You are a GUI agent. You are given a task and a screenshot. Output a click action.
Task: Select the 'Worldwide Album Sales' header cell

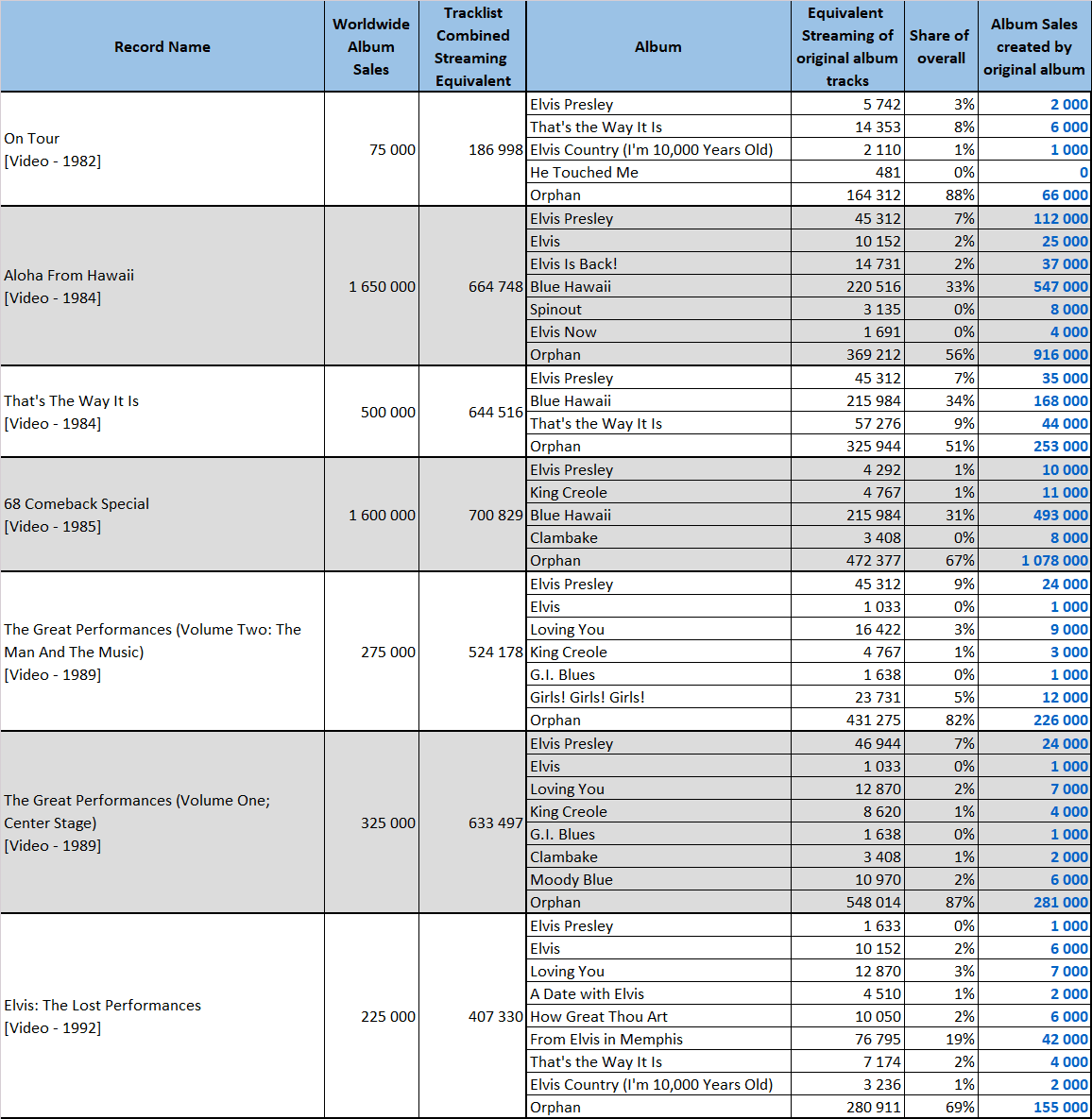click(x=371, y=46)
